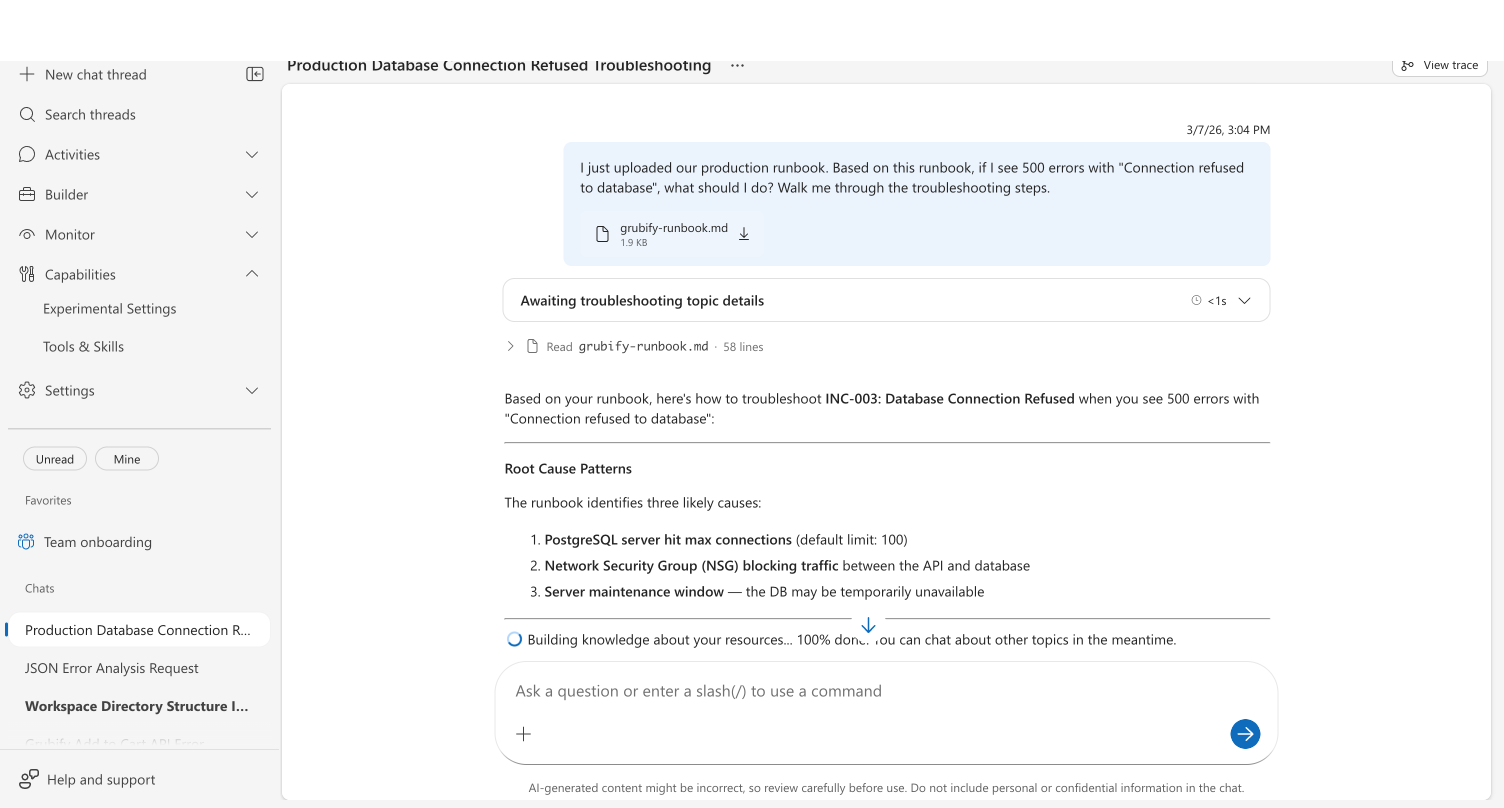Expand the Settings section chevron

[252, 390]
